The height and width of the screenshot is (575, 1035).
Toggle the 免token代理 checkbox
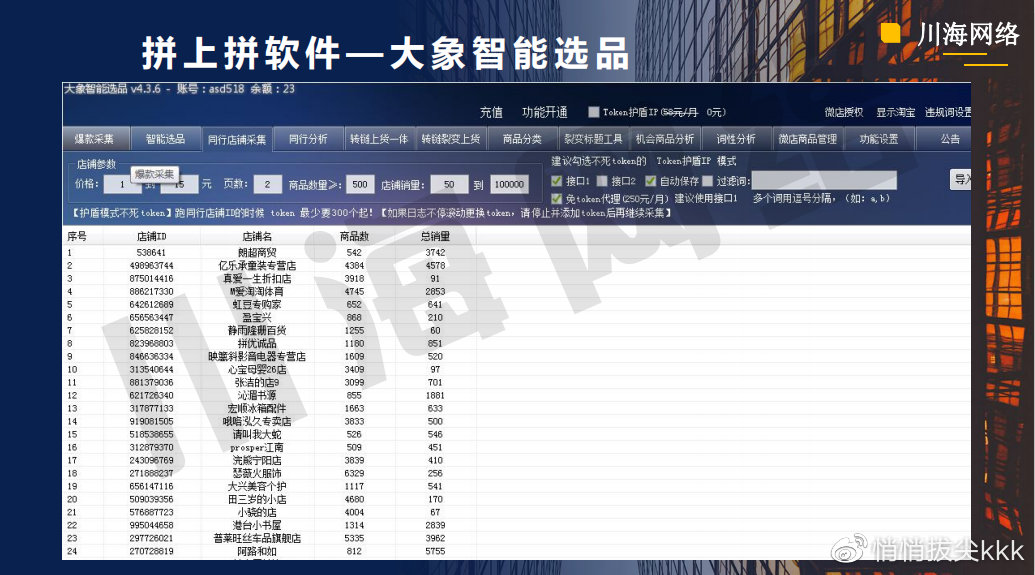coord(556,198)
